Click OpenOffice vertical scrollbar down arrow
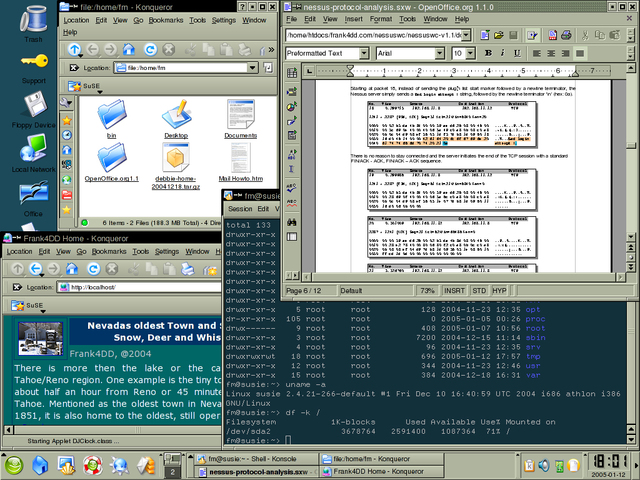640x480 pixels. coord(631,237)
